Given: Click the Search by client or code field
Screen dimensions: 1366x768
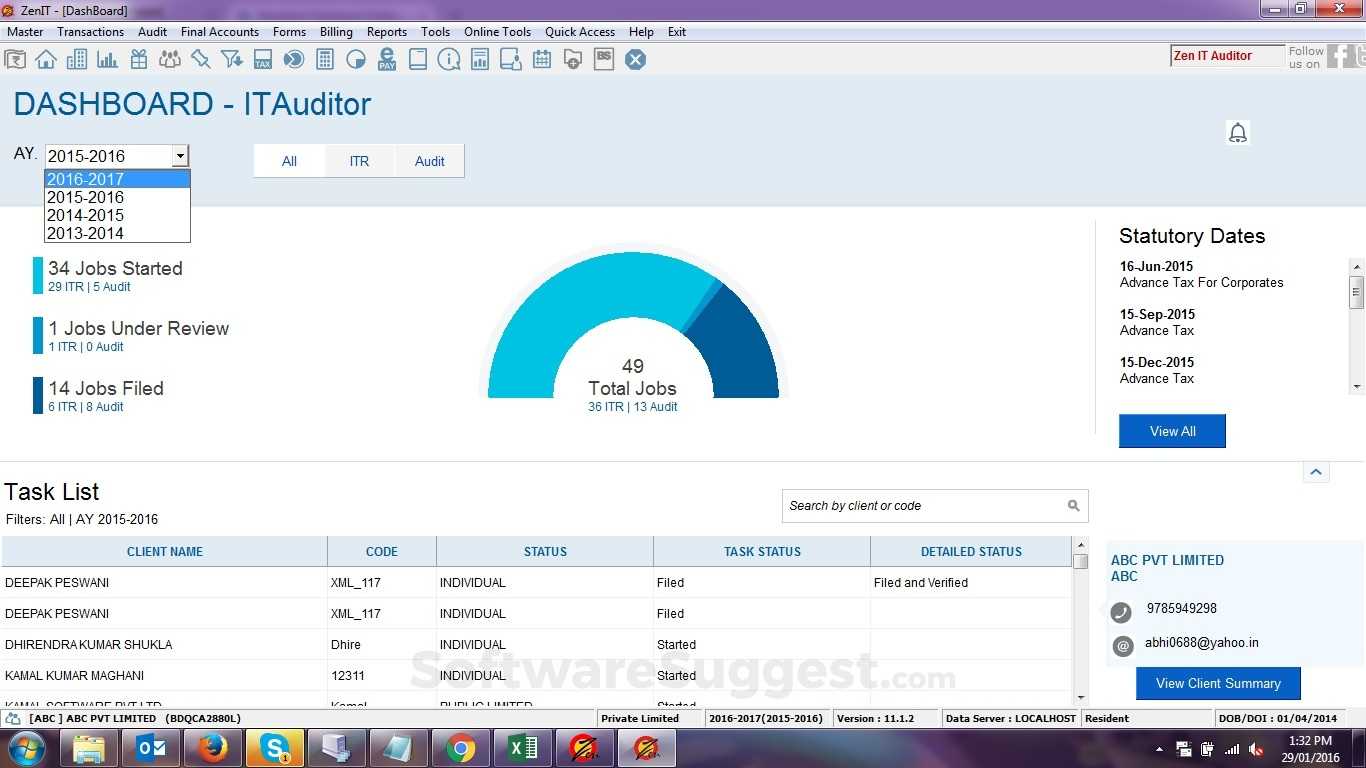Looking at the screenshot, I should (x=923, y=506).
